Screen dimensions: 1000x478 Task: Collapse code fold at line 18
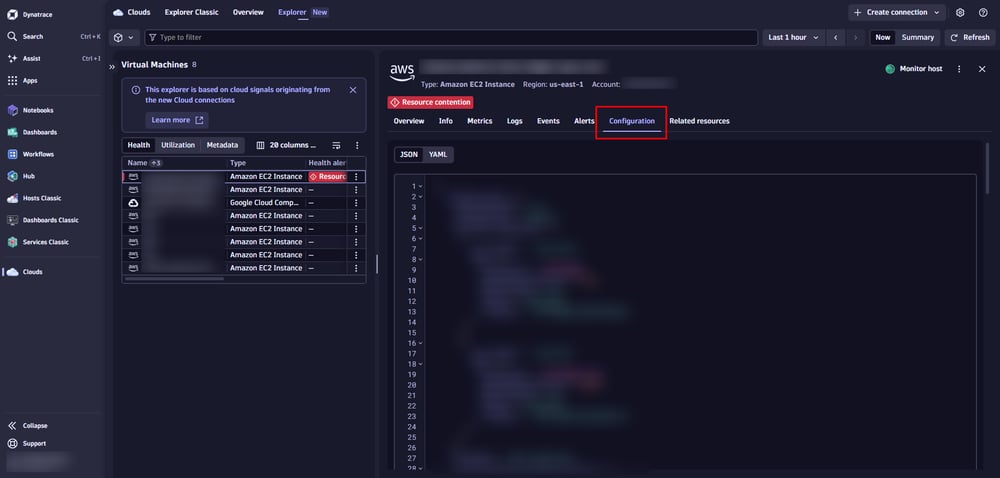[420, 364]
